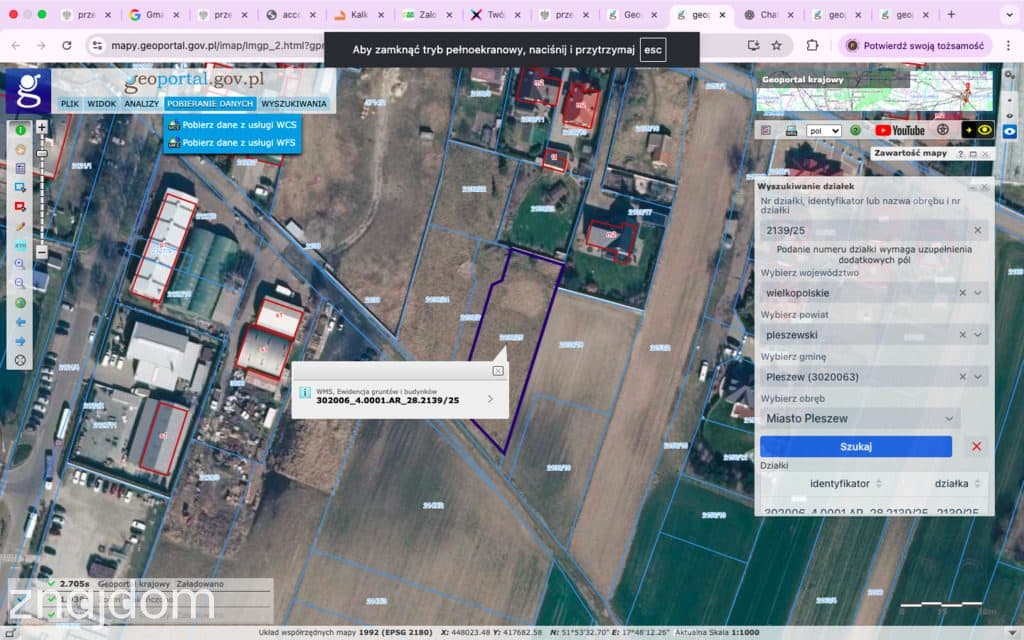Click the geoportal logo icon

click(x=28, y=91)
